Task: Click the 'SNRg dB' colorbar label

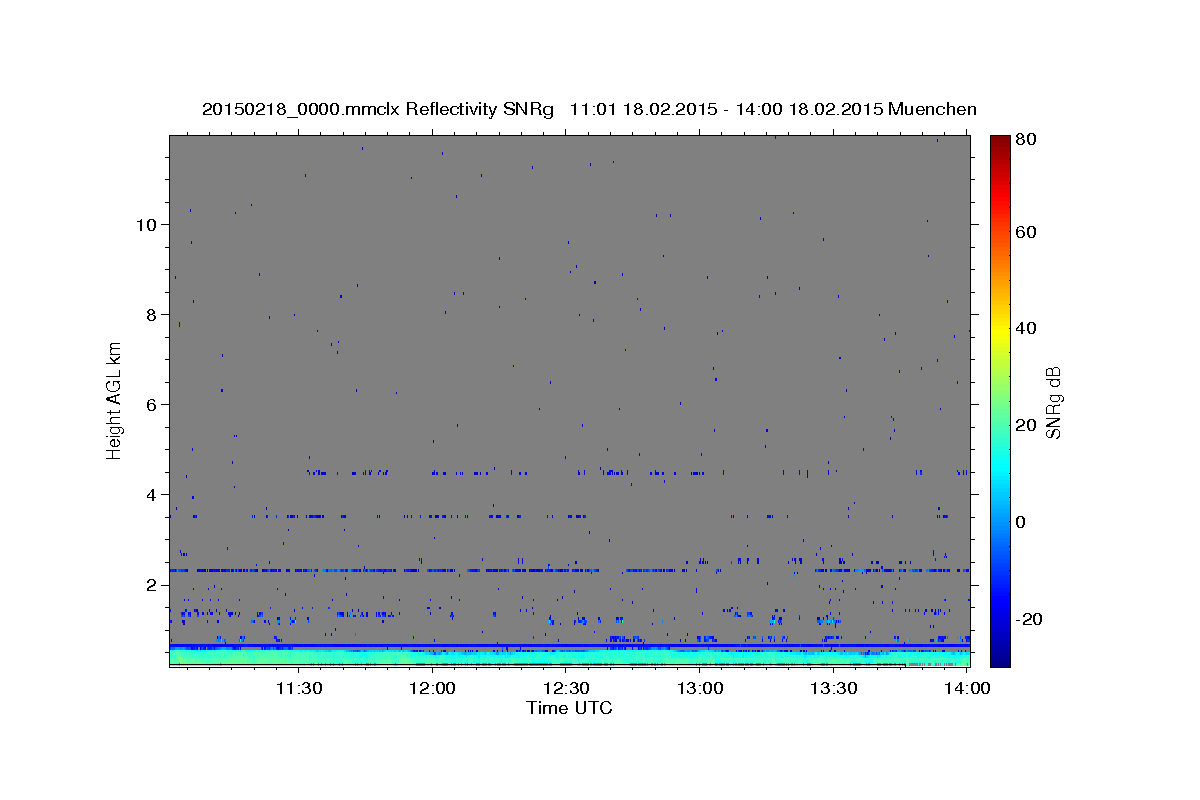Action: (x=1053, y=403)
